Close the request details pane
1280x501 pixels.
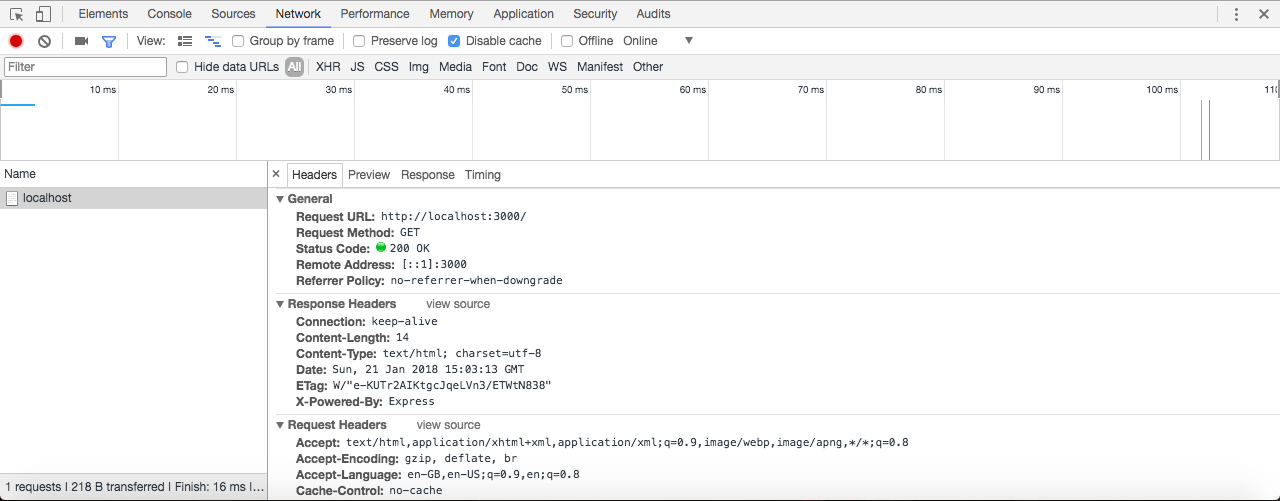tap(276, 174)
